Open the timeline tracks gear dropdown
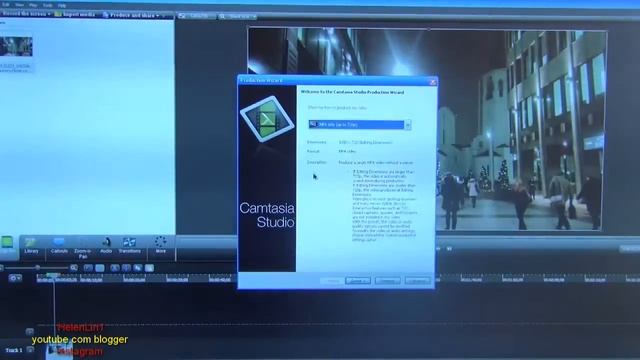640x360 pixels. point(15,278)
